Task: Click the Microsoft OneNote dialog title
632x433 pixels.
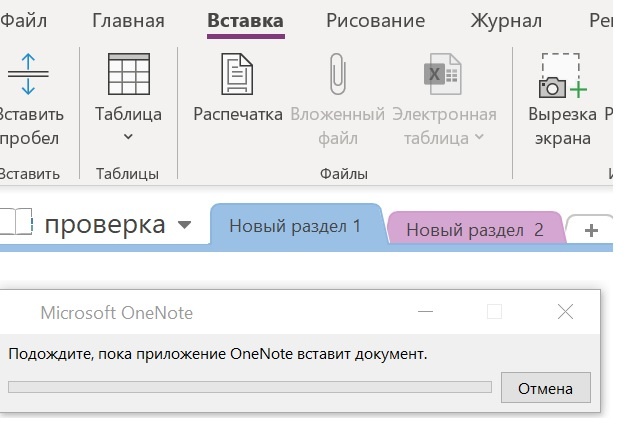Action: click(x=117, y=313)
